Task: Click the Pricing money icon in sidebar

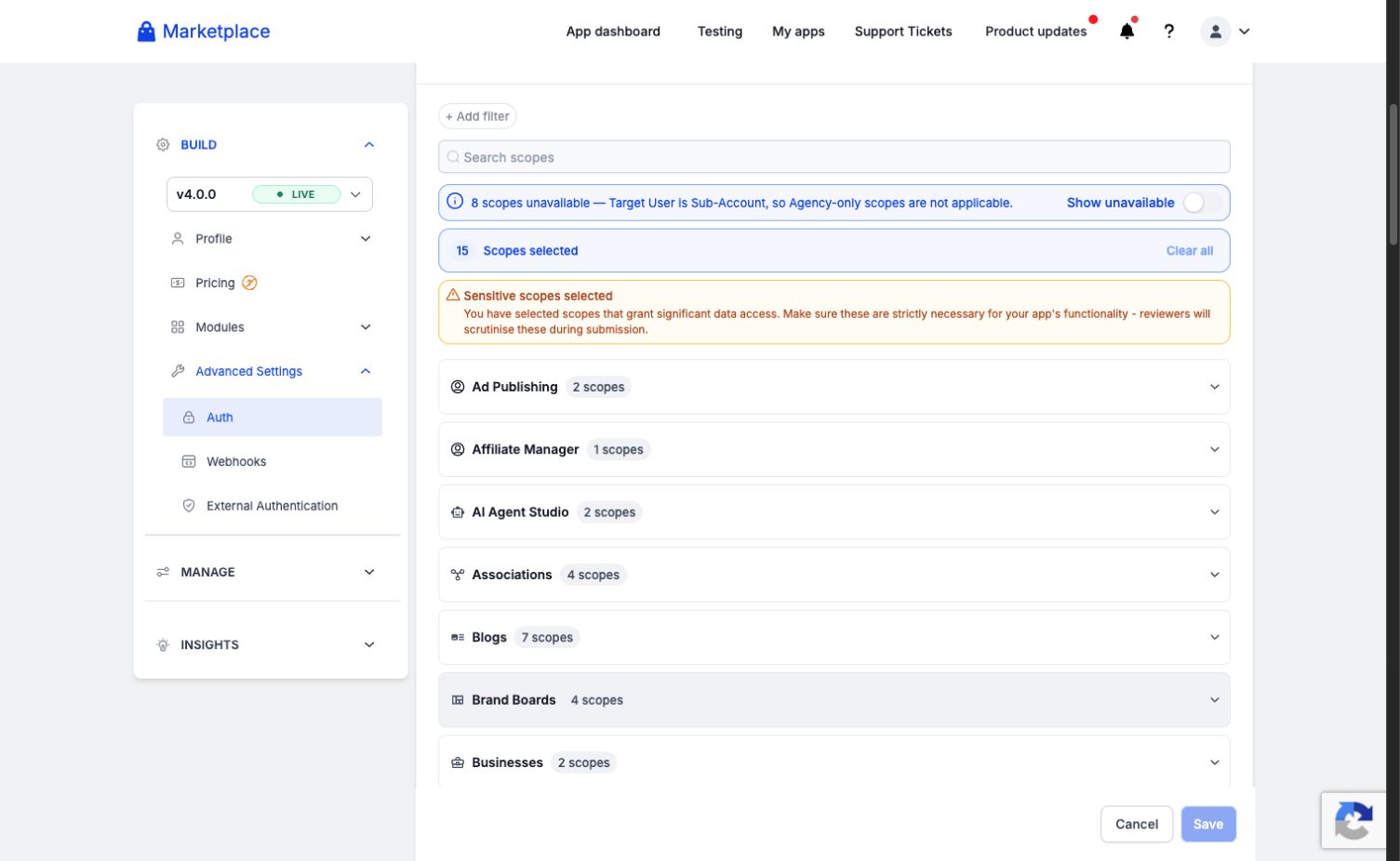Action: coord(178,283)
